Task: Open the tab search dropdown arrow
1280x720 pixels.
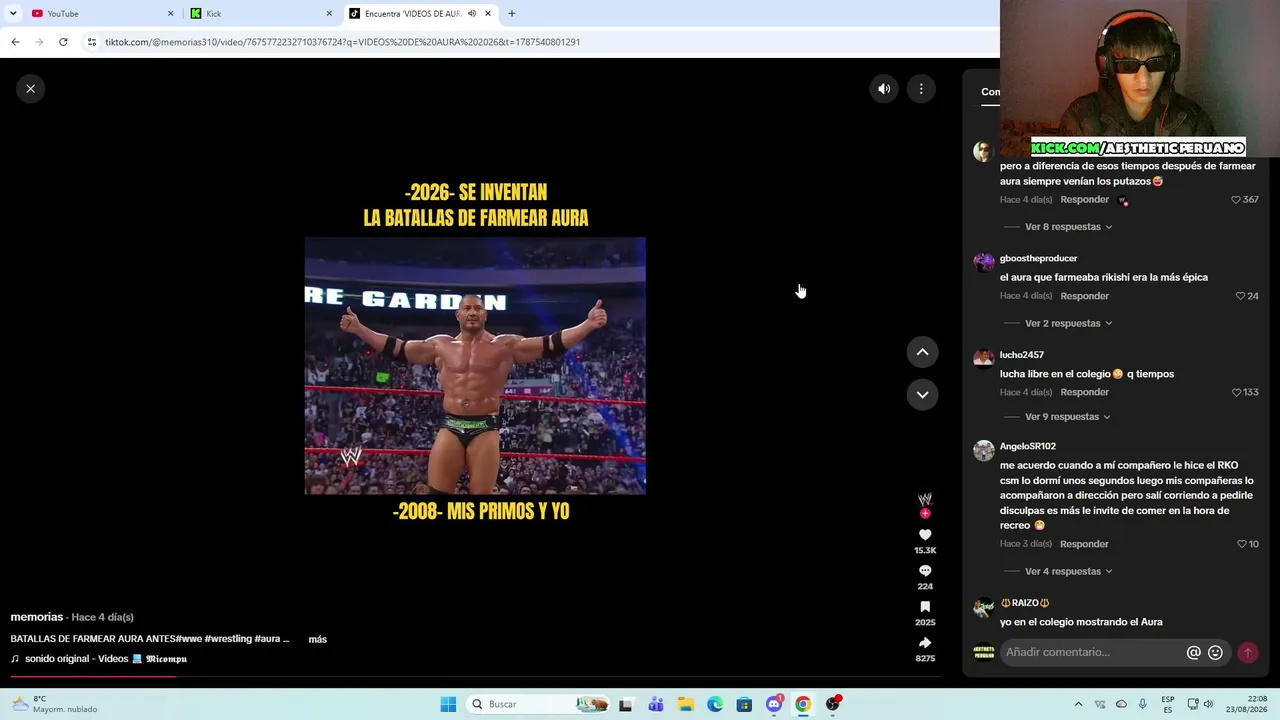Action: (x=13, y=14)
